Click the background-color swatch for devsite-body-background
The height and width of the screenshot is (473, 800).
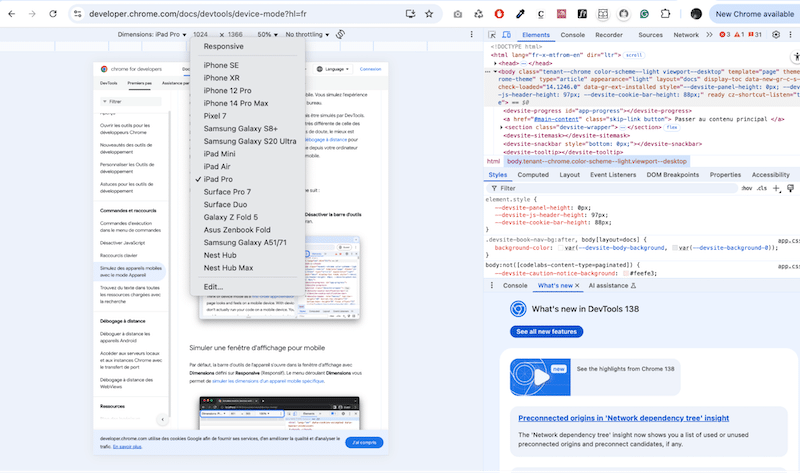pos(560,248)
